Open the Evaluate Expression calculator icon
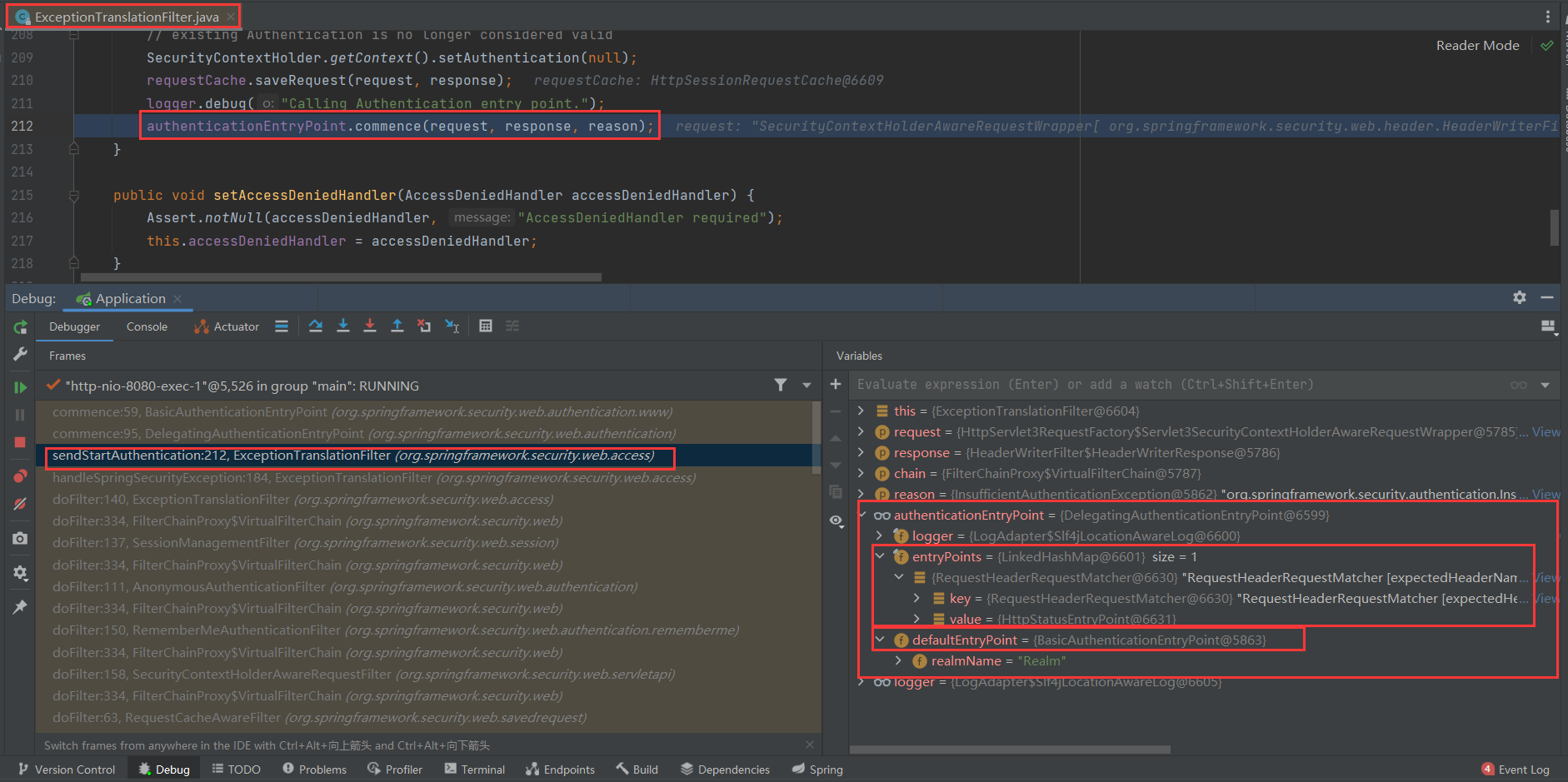The image size is (1568, 782). pyautogui.click(x=486, y=326)
